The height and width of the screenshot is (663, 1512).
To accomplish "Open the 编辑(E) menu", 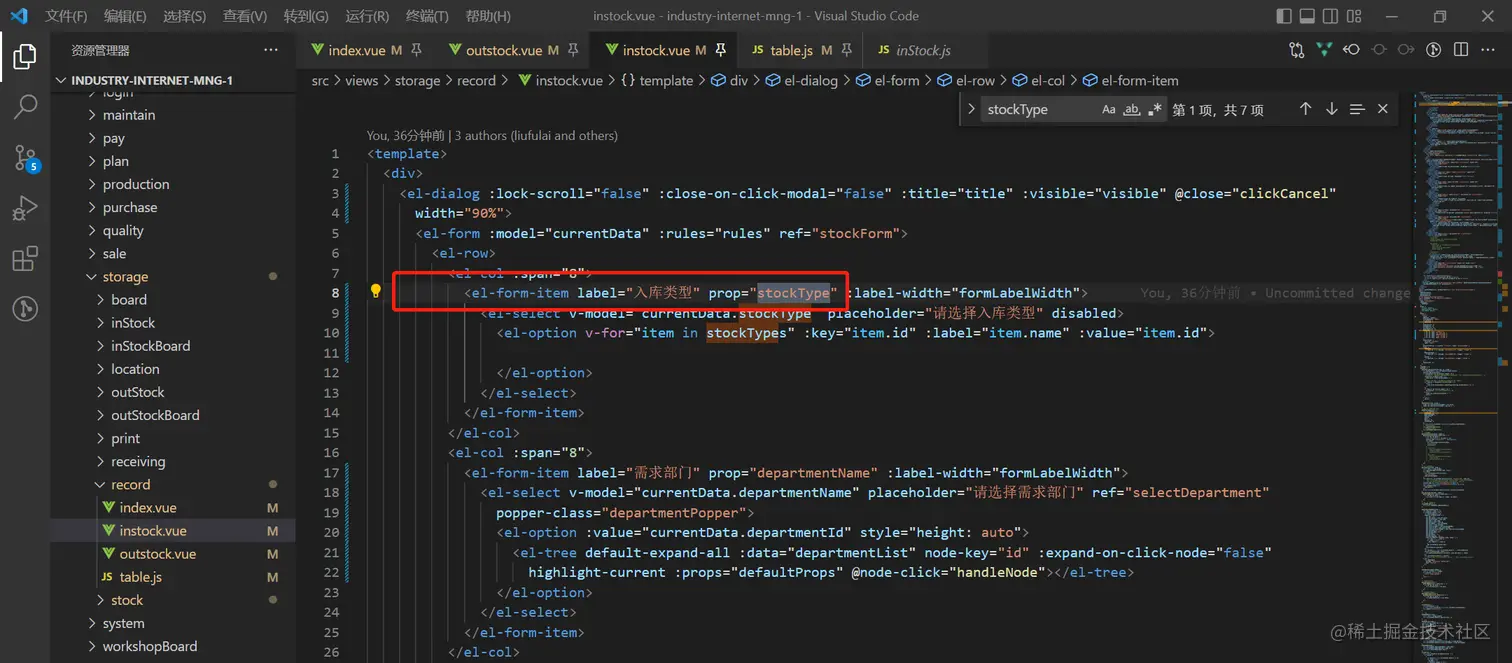I will [x=125, y=16].
